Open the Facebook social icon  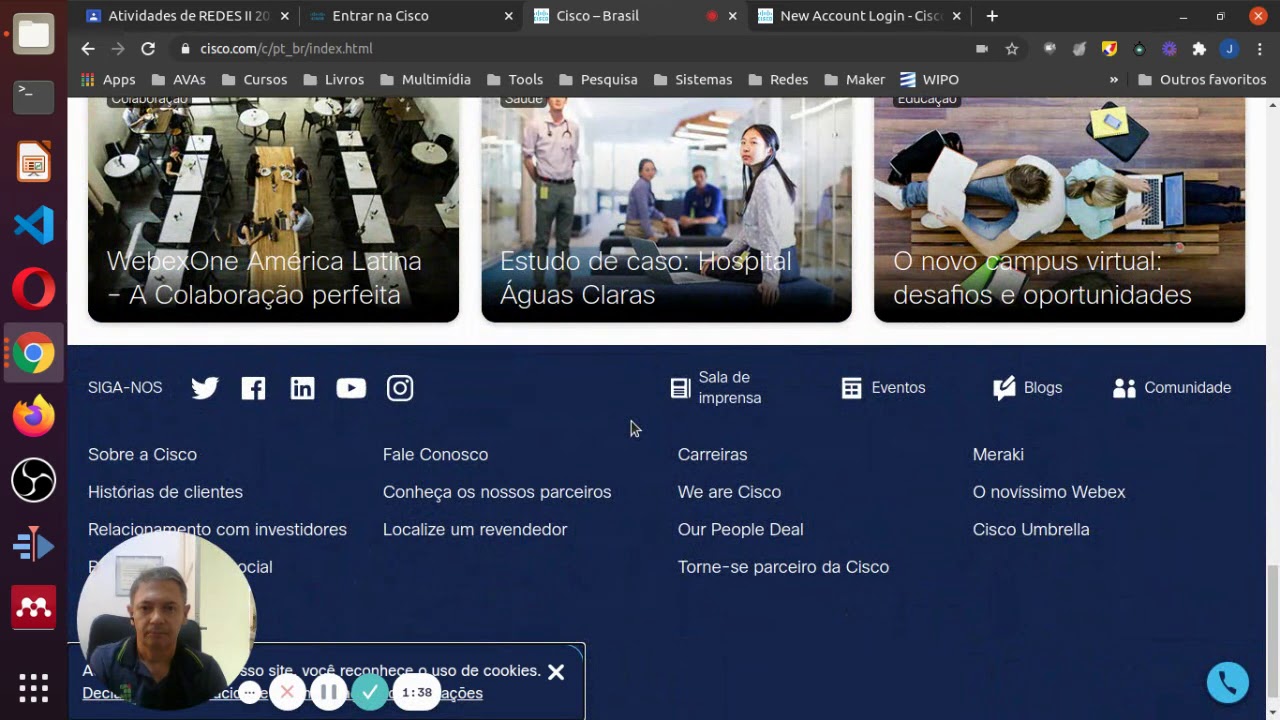pos(253,388)
